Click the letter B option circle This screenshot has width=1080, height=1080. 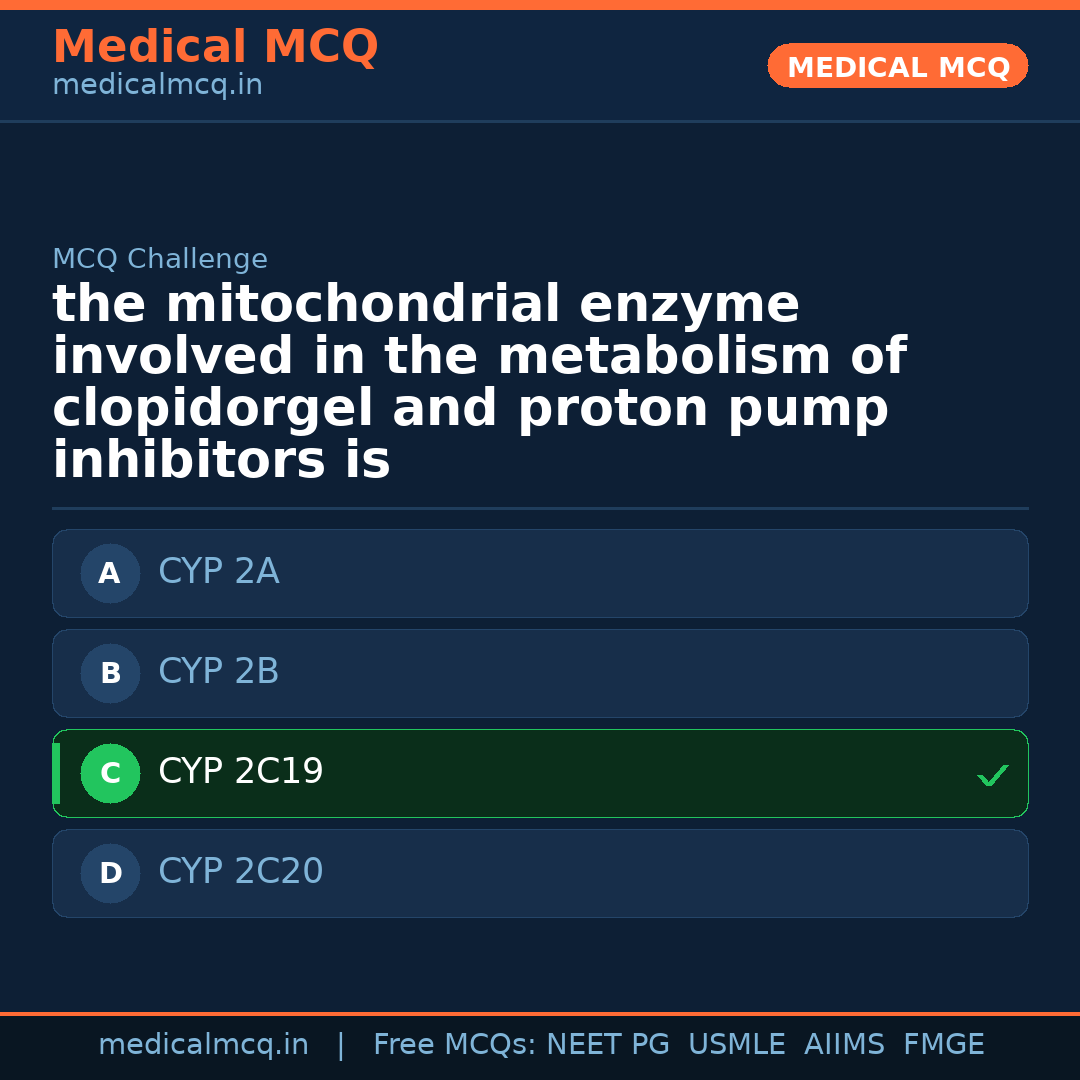(x=110, y=673)
